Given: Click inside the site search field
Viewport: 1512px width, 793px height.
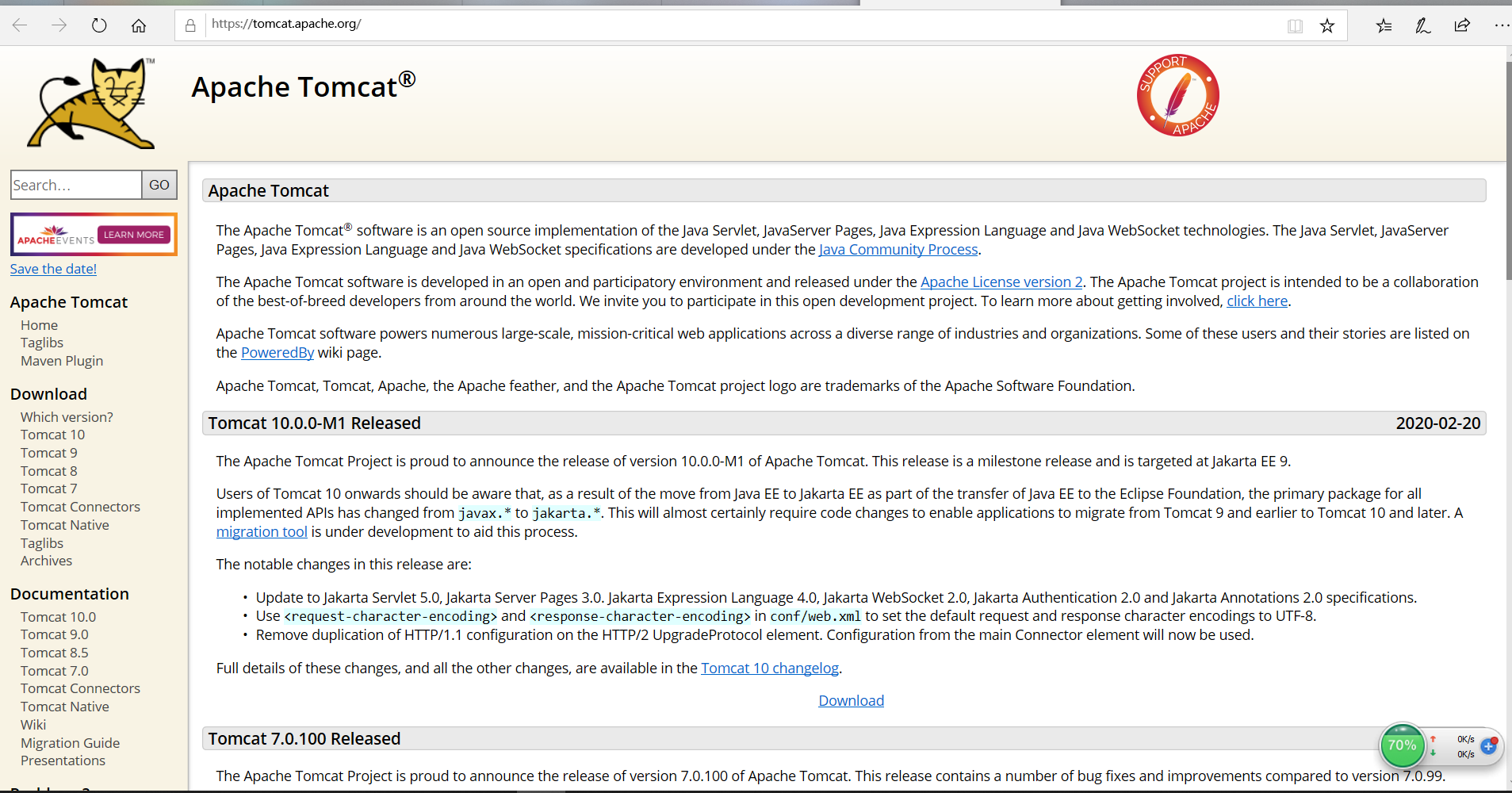Looking at the screenshot, I should (76, 185).
